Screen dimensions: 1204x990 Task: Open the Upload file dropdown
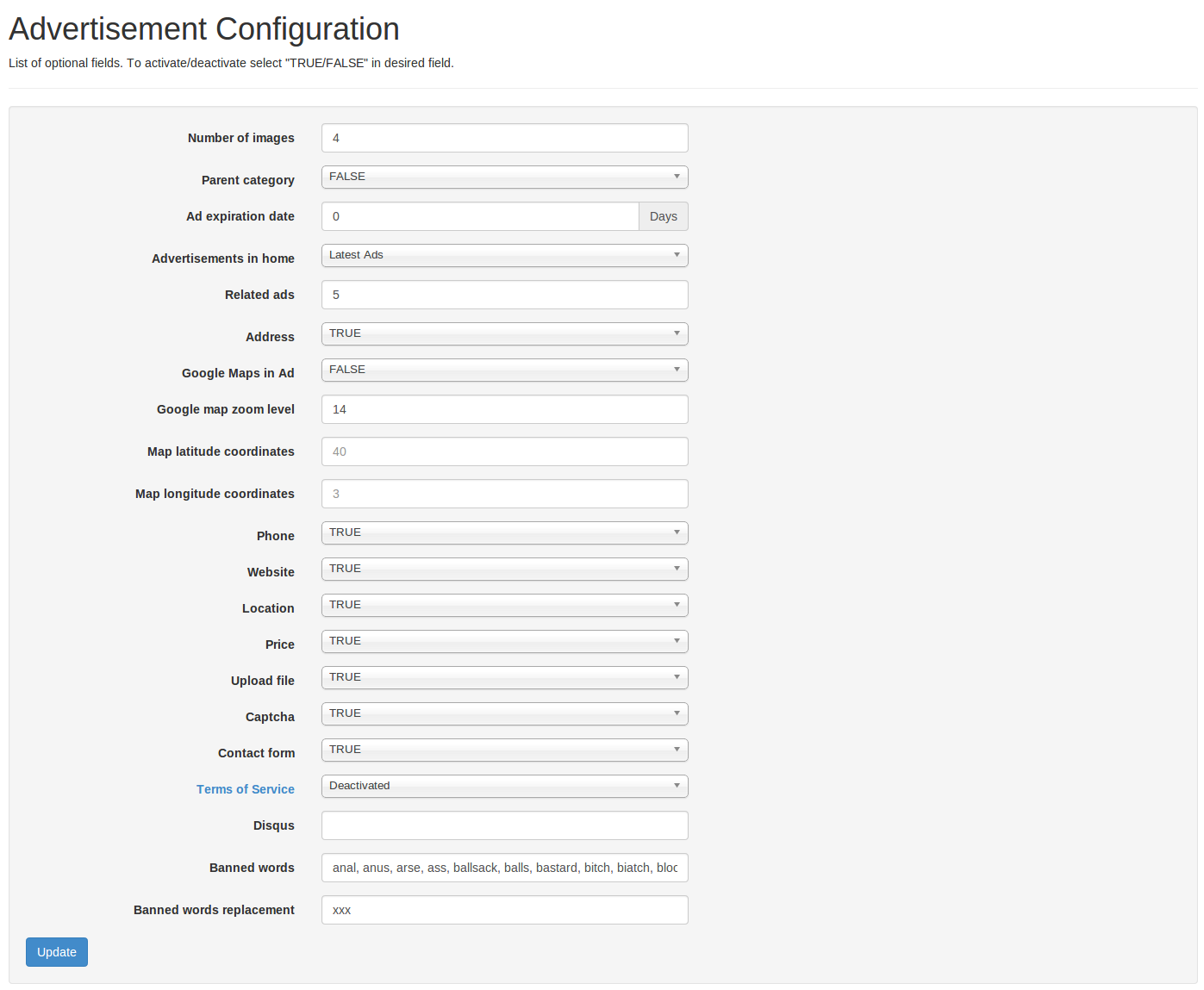coord(504,677)
